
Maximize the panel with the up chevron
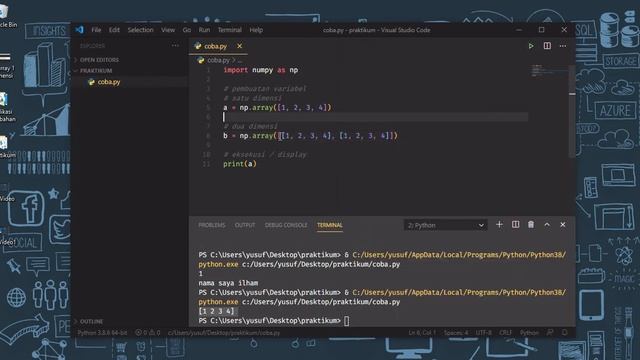click(547, 224)
